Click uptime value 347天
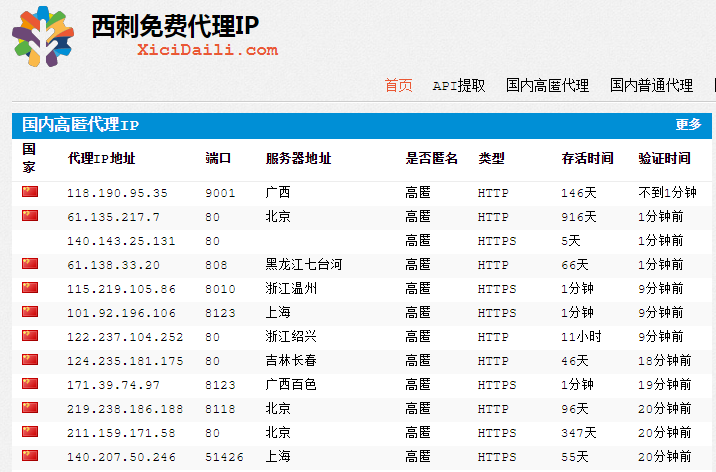 pyautogui.click(x=579, y=433)
